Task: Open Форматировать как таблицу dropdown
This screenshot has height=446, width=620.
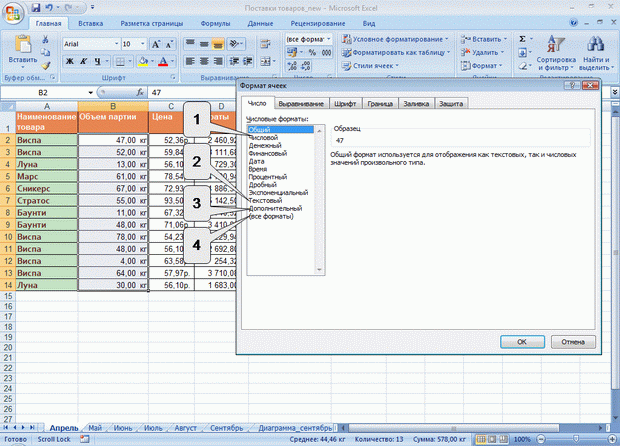Action: point(396,52)
